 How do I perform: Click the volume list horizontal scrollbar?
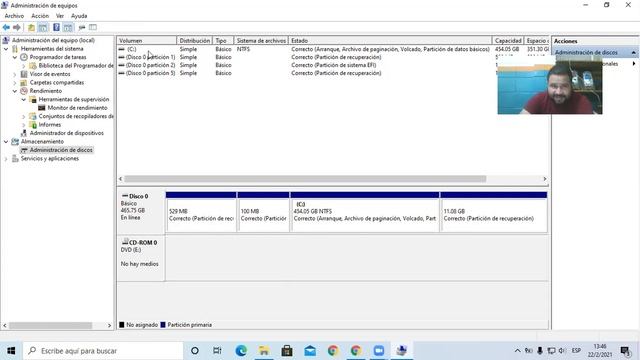[305, 179]
